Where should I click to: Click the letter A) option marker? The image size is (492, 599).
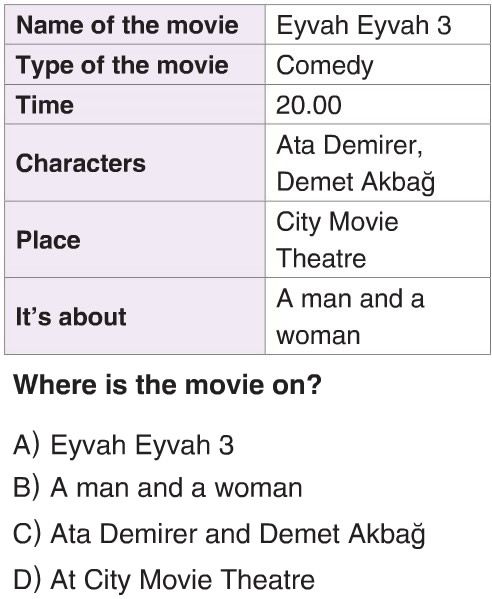[x=26, y=445]
